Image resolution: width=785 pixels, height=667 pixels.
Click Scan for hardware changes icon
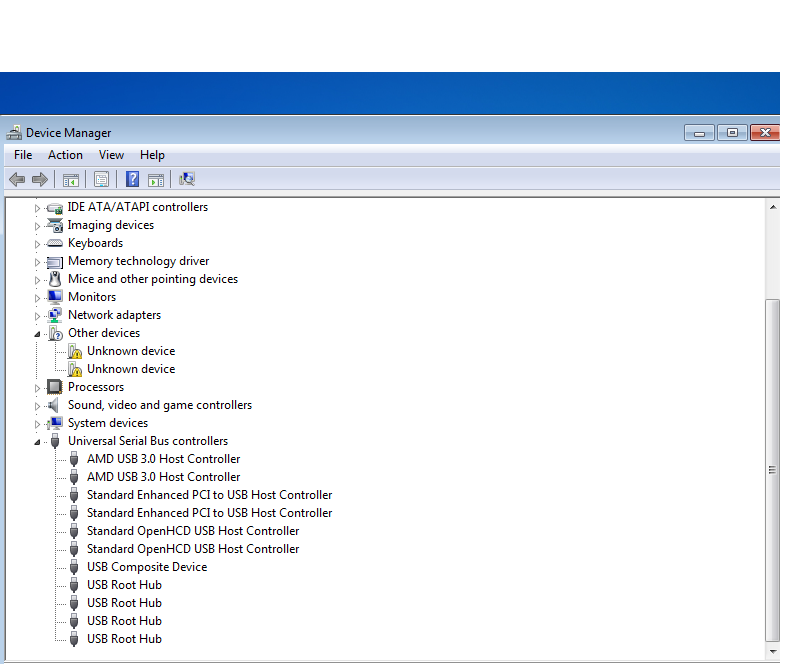coord(187,179)
